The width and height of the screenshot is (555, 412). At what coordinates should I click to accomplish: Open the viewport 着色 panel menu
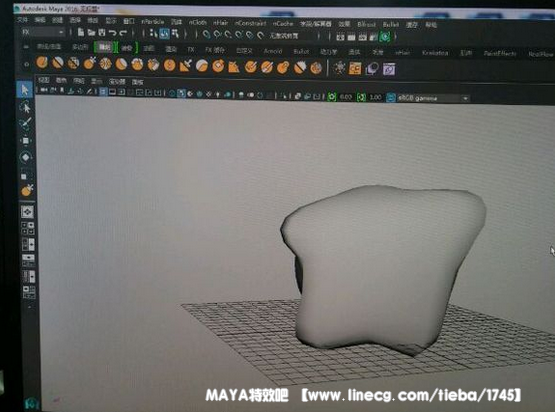pyautogui.click(x=61, y=81)
